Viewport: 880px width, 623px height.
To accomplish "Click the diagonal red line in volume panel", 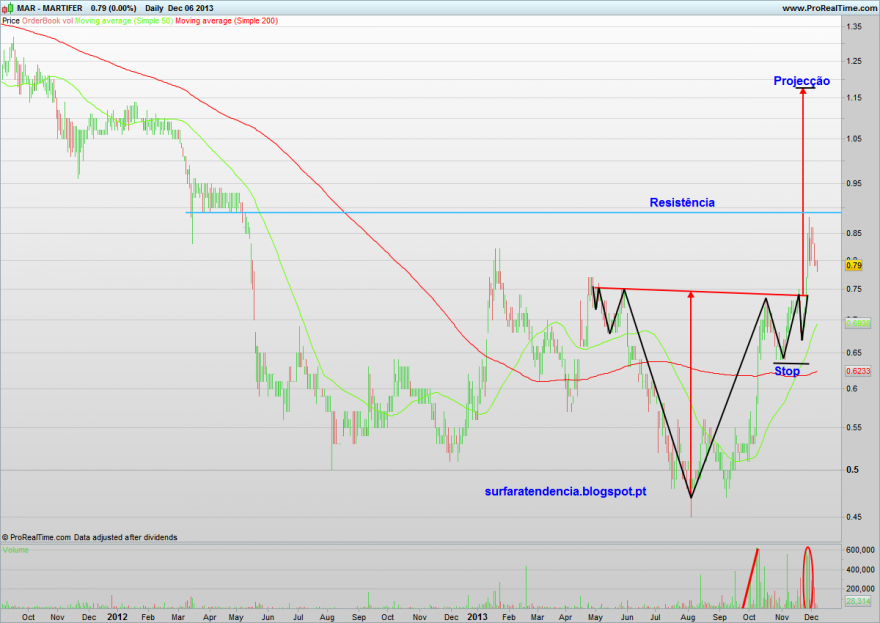I will 750,578.
